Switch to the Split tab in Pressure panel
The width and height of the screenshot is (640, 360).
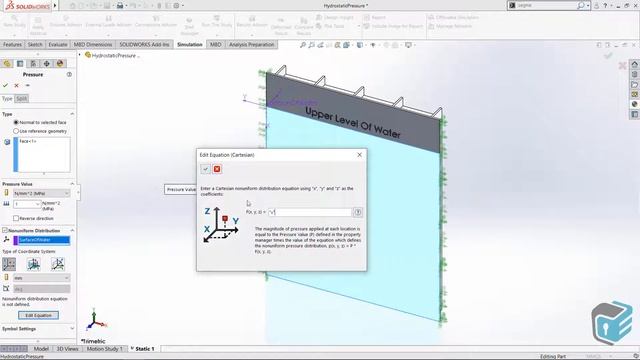(x=21, y=98)
